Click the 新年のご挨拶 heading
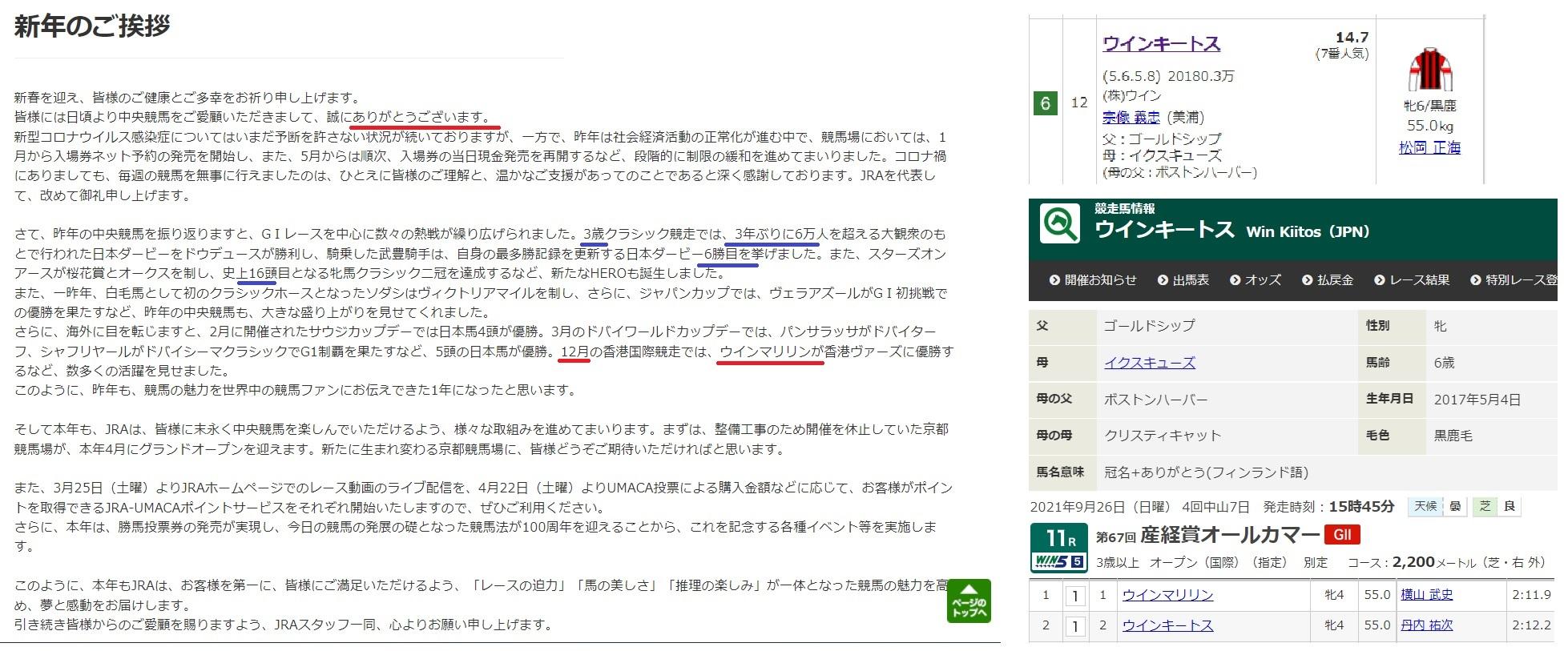 point(92,26)
